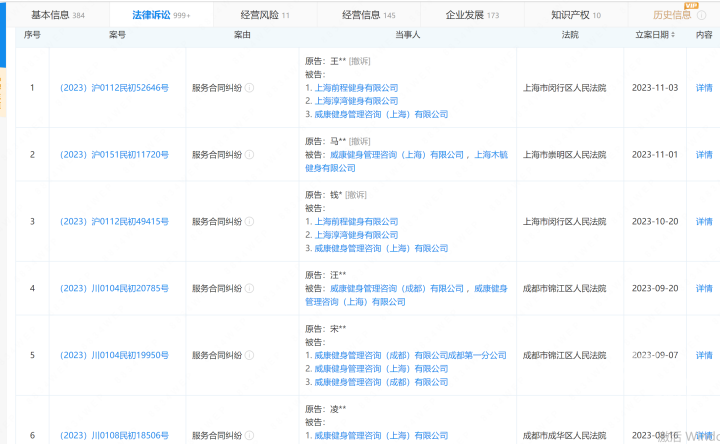This screenshot has height=444, width=720.
Task: Open case (2023)沪0151民初11720号
Action: [114, 155]
